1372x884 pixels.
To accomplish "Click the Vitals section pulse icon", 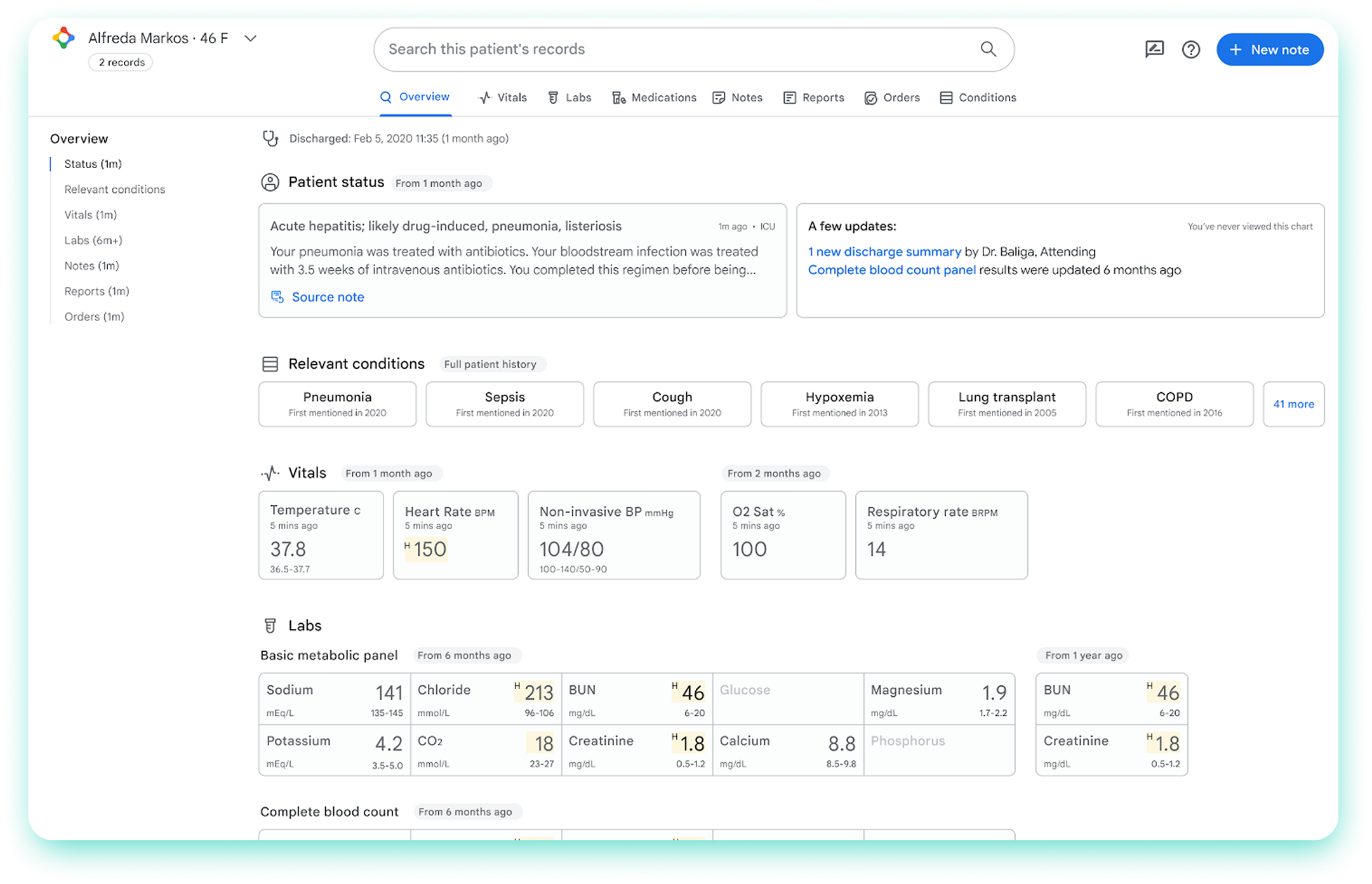I will (270, 473).
